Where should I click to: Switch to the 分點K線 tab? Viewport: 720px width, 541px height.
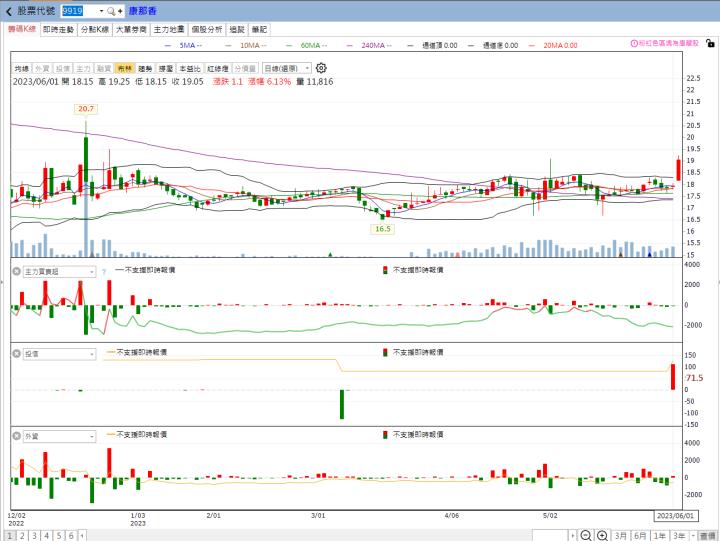pyautogui.click(x=95, y=29)
